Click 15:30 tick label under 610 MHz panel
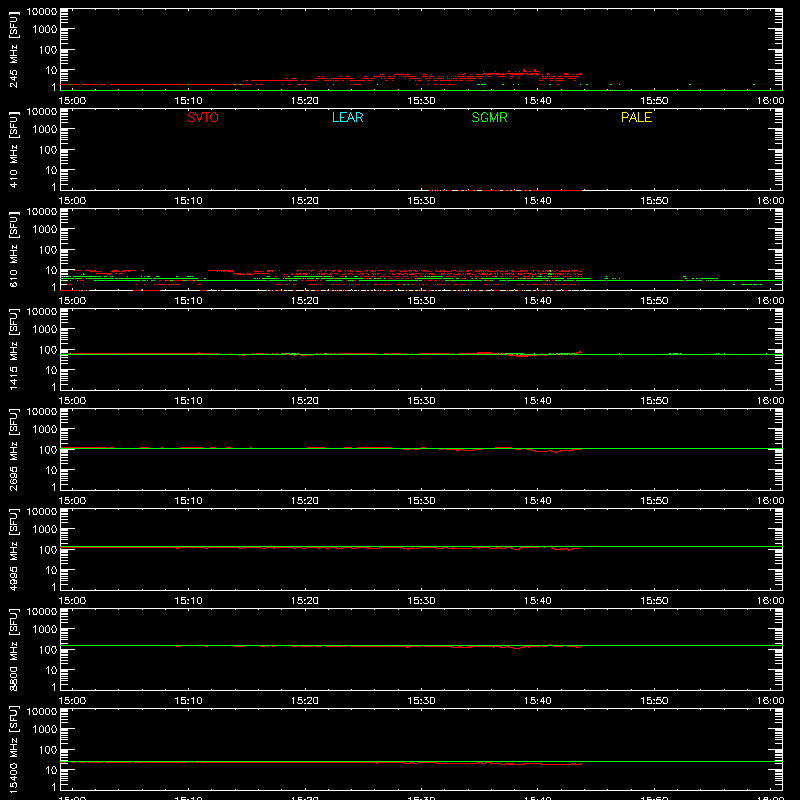The height and width of the screenshot is (800, 800). point(421,301)
